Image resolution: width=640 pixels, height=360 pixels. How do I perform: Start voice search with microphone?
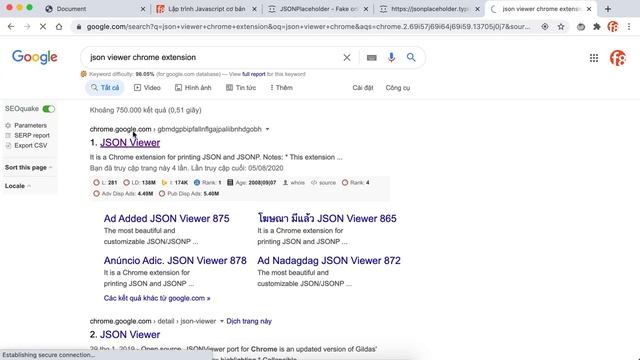(x=391, y=58)
